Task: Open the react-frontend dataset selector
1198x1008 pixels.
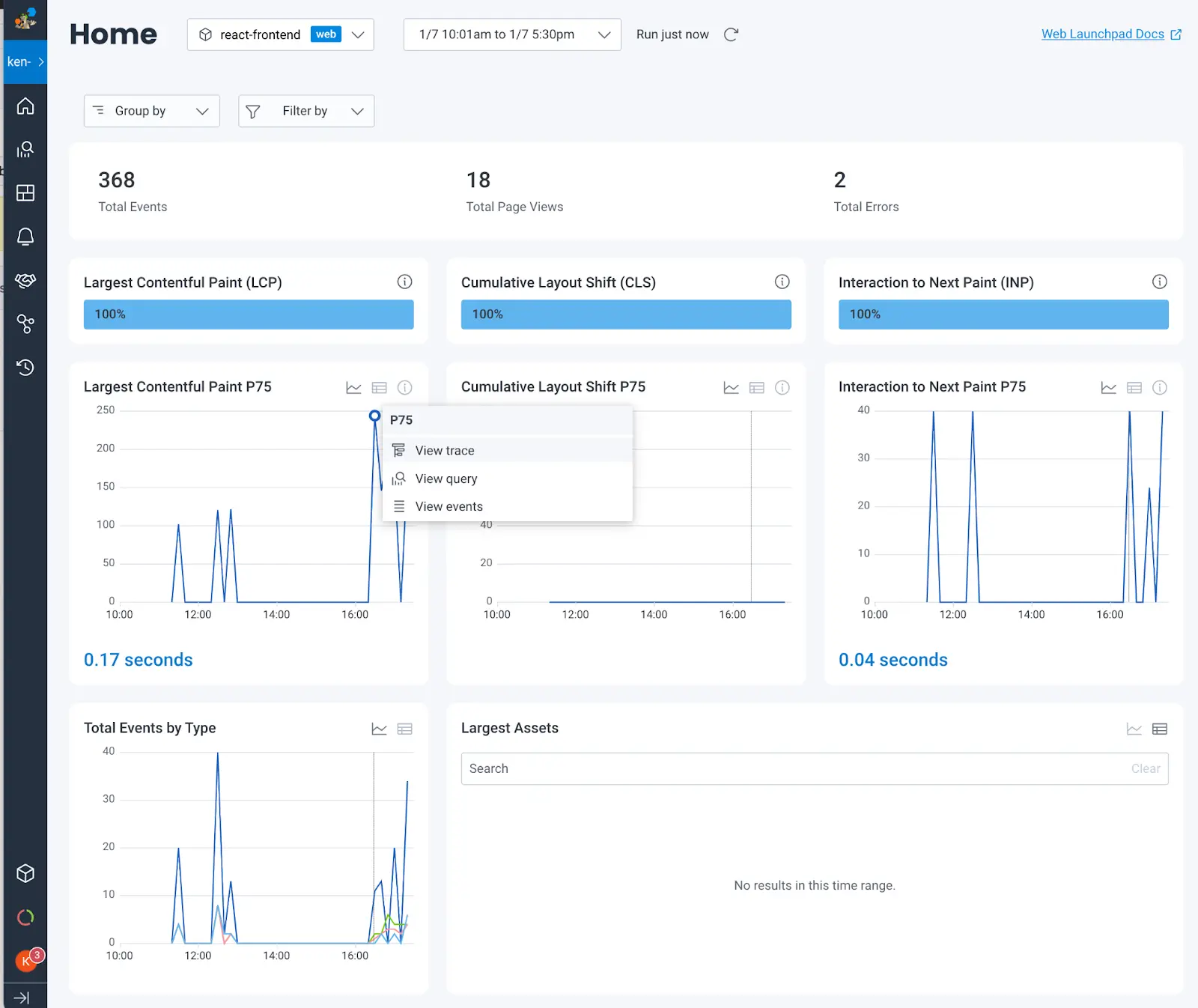Action: tap(280, 34)
